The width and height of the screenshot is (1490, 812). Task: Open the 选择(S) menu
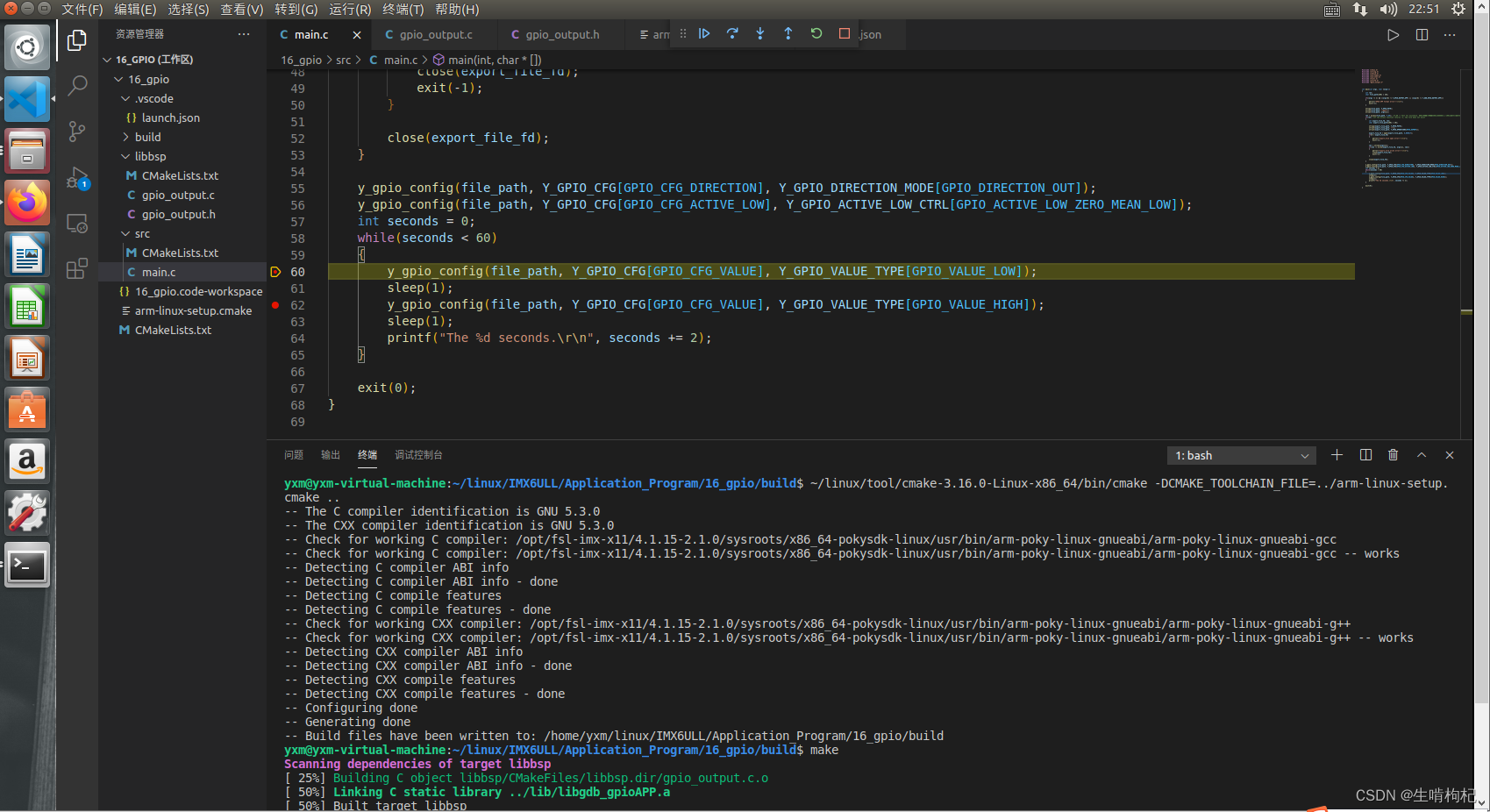coord(189,9)
